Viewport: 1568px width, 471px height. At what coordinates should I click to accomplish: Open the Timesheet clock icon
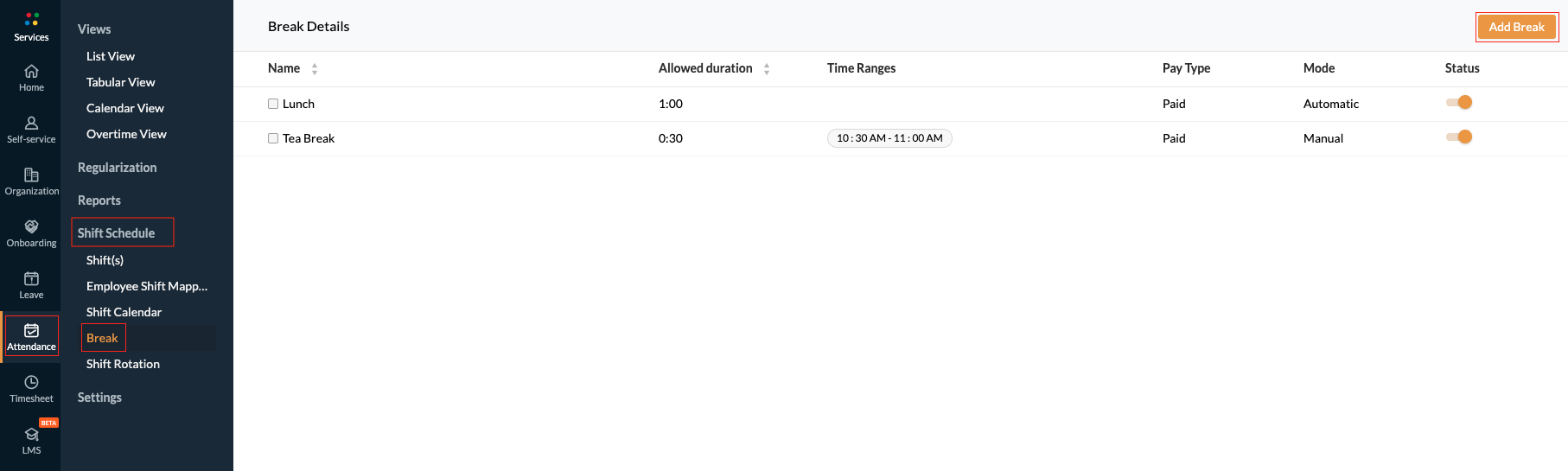(x=31, y=382)
